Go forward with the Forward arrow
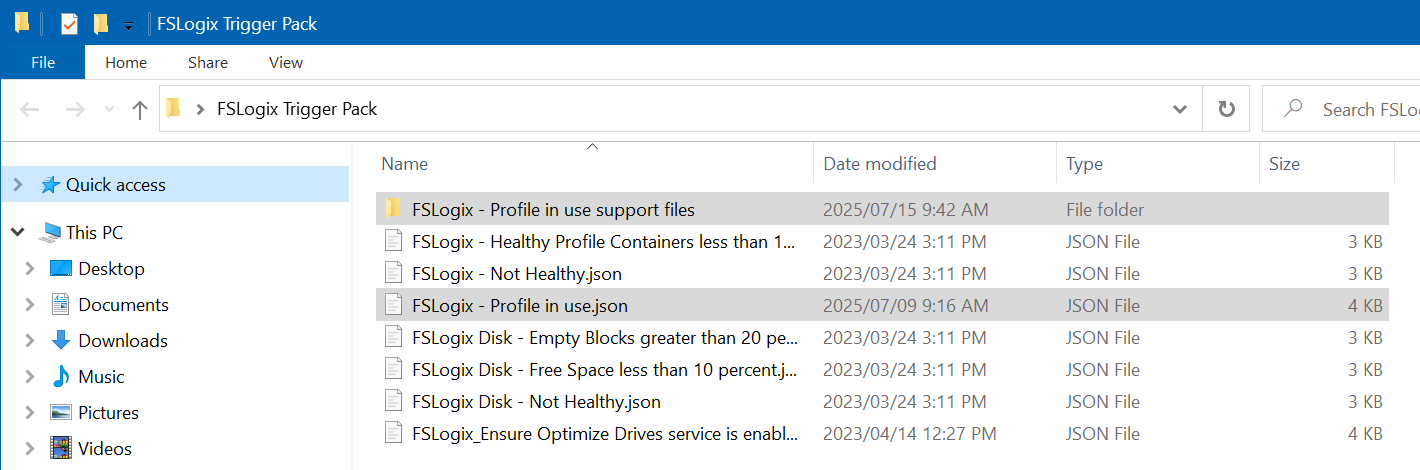The height and width of the screenshot is (470, 1420). (75, 109)
